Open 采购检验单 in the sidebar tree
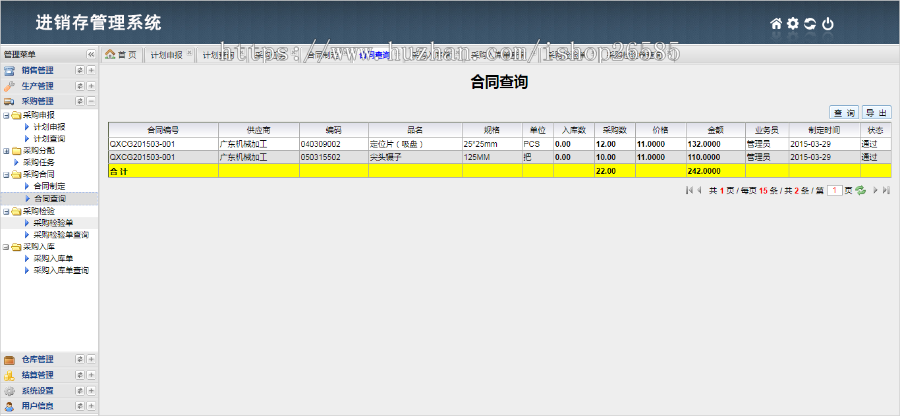900x416 pixels. point(53,223)
